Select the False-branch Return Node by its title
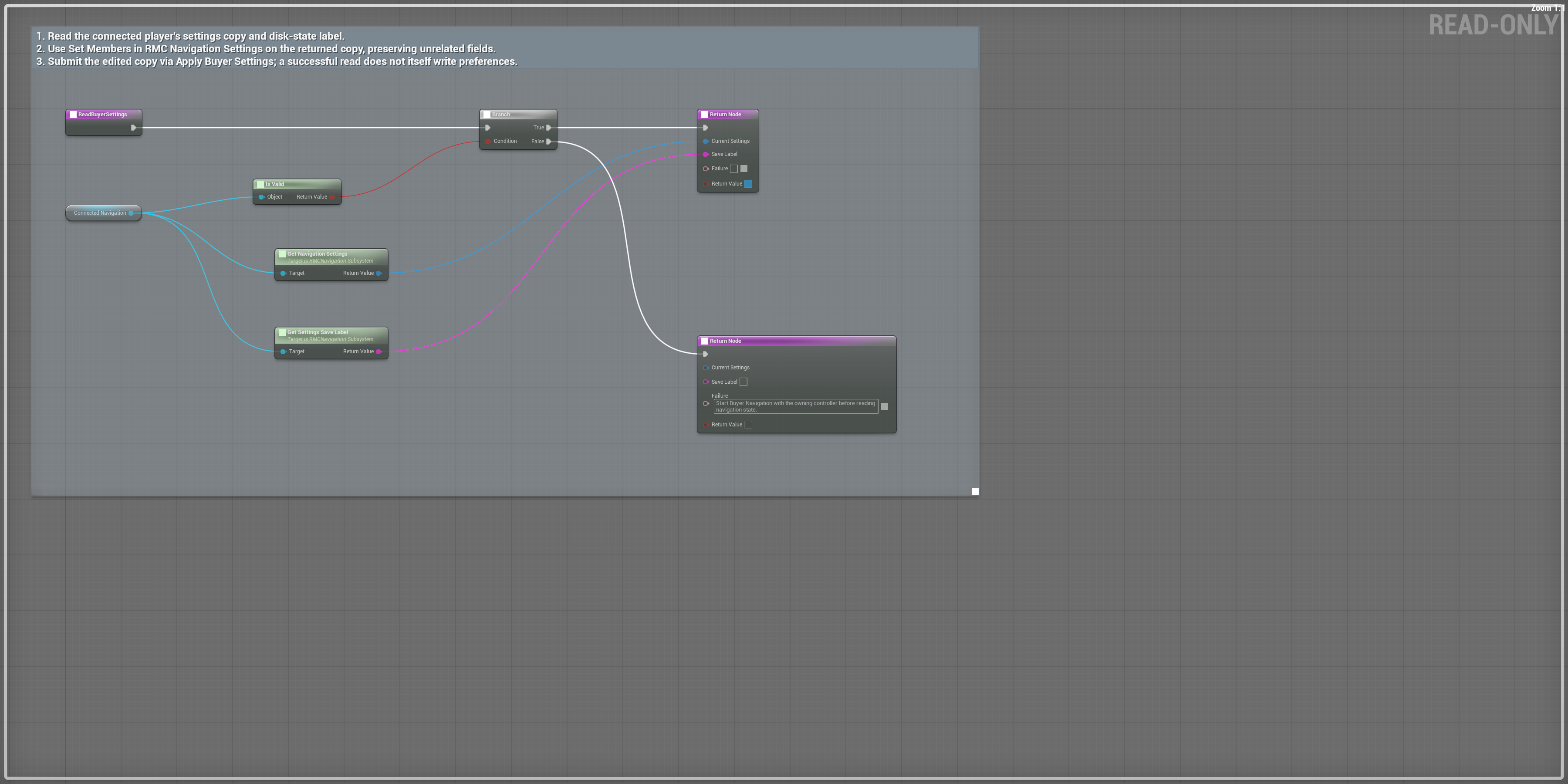Screen dimensions: 1568x784 pyautogui.click(x=726, y=341)
